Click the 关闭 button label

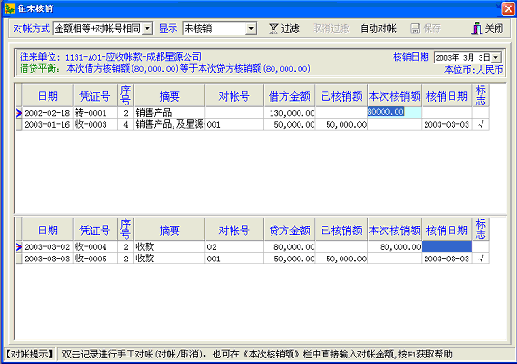tap(494, 29)
